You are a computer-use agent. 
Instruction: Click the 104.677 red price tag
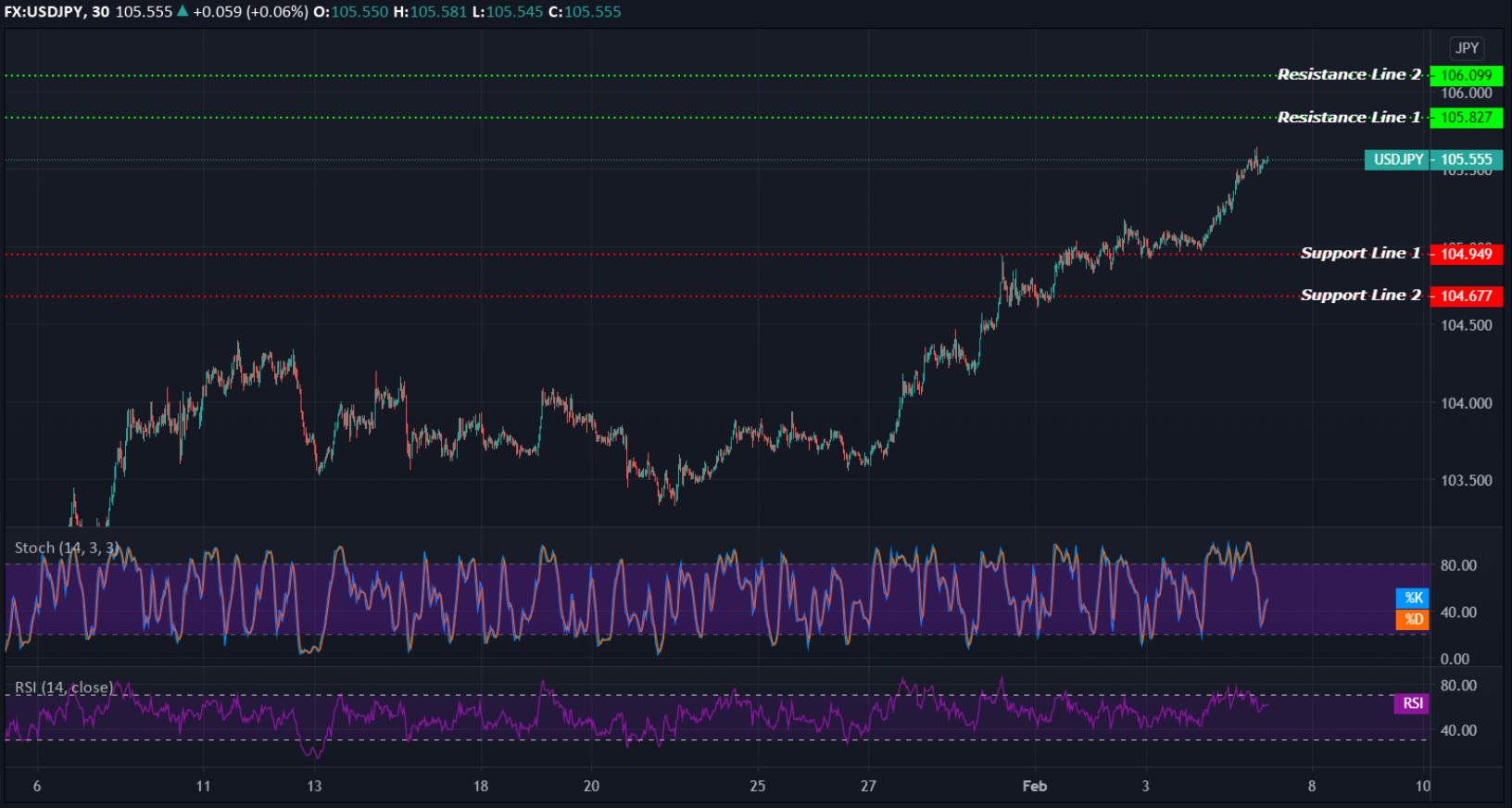[x=1466, y=296]
